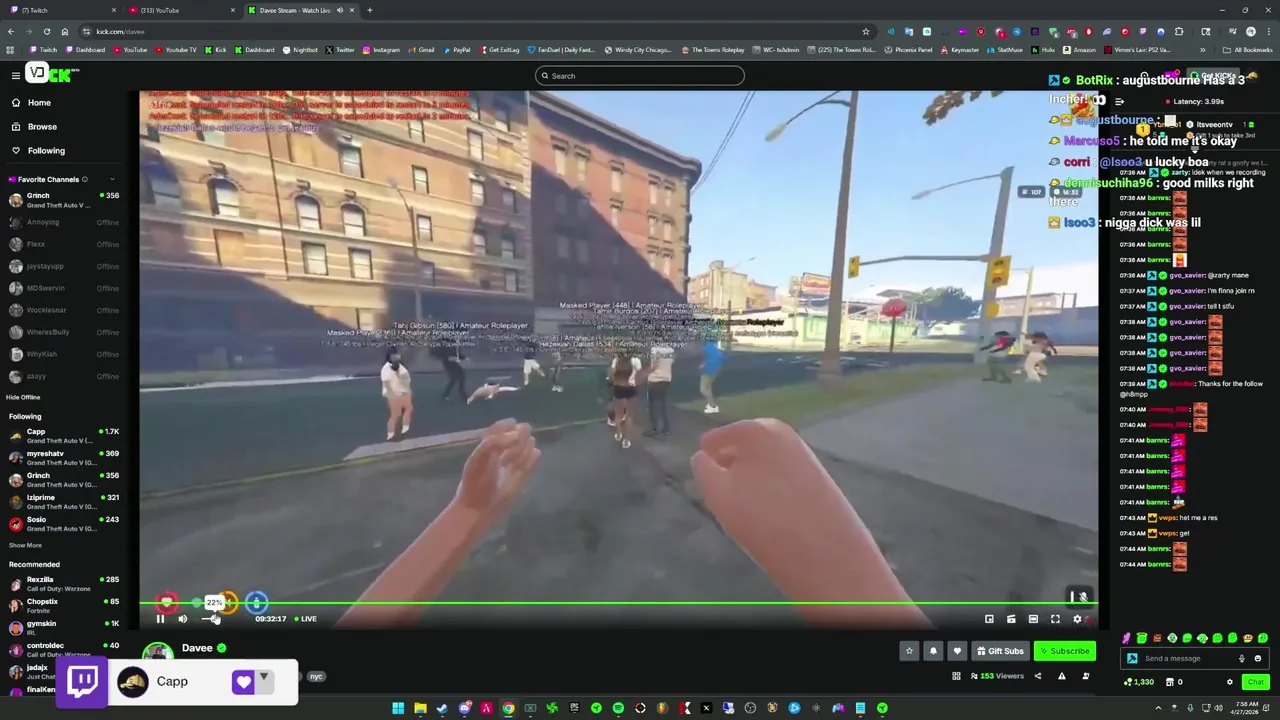
Task: Open player settings gear icon
Action: tap(1077, 619)
